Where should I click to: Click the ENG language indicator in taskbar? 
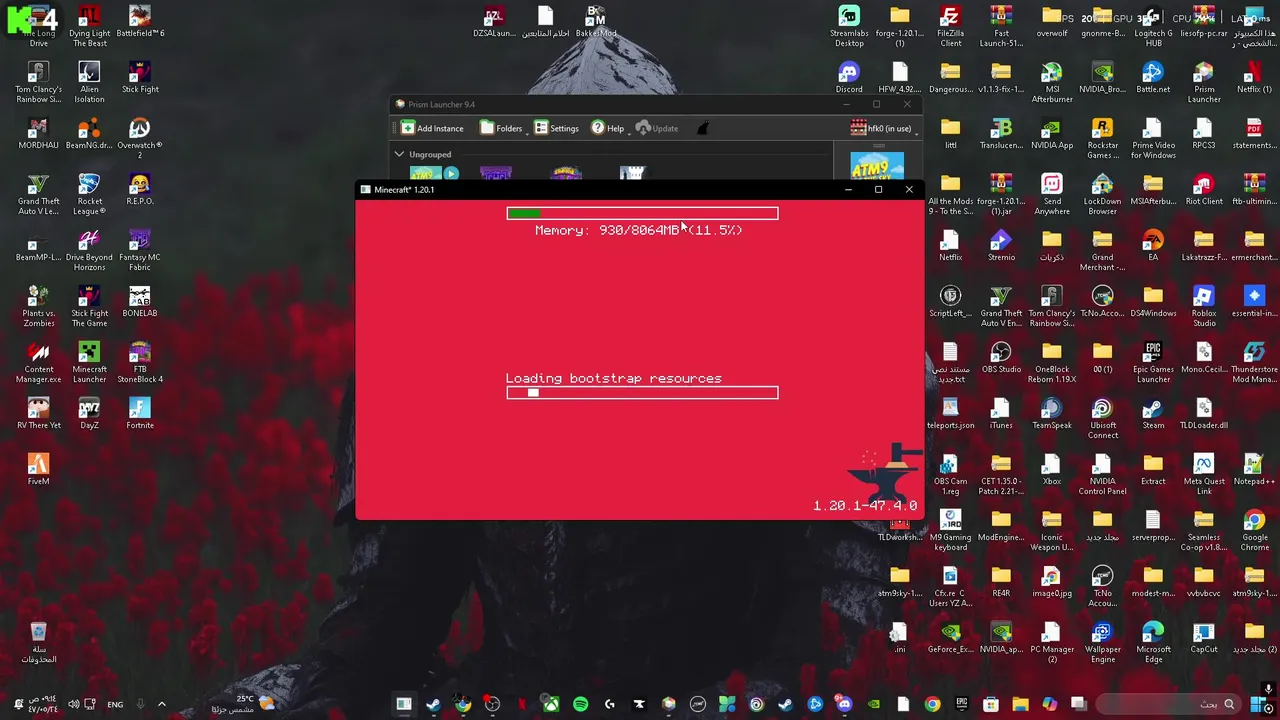pyautogui.click(x=115, y=704)
